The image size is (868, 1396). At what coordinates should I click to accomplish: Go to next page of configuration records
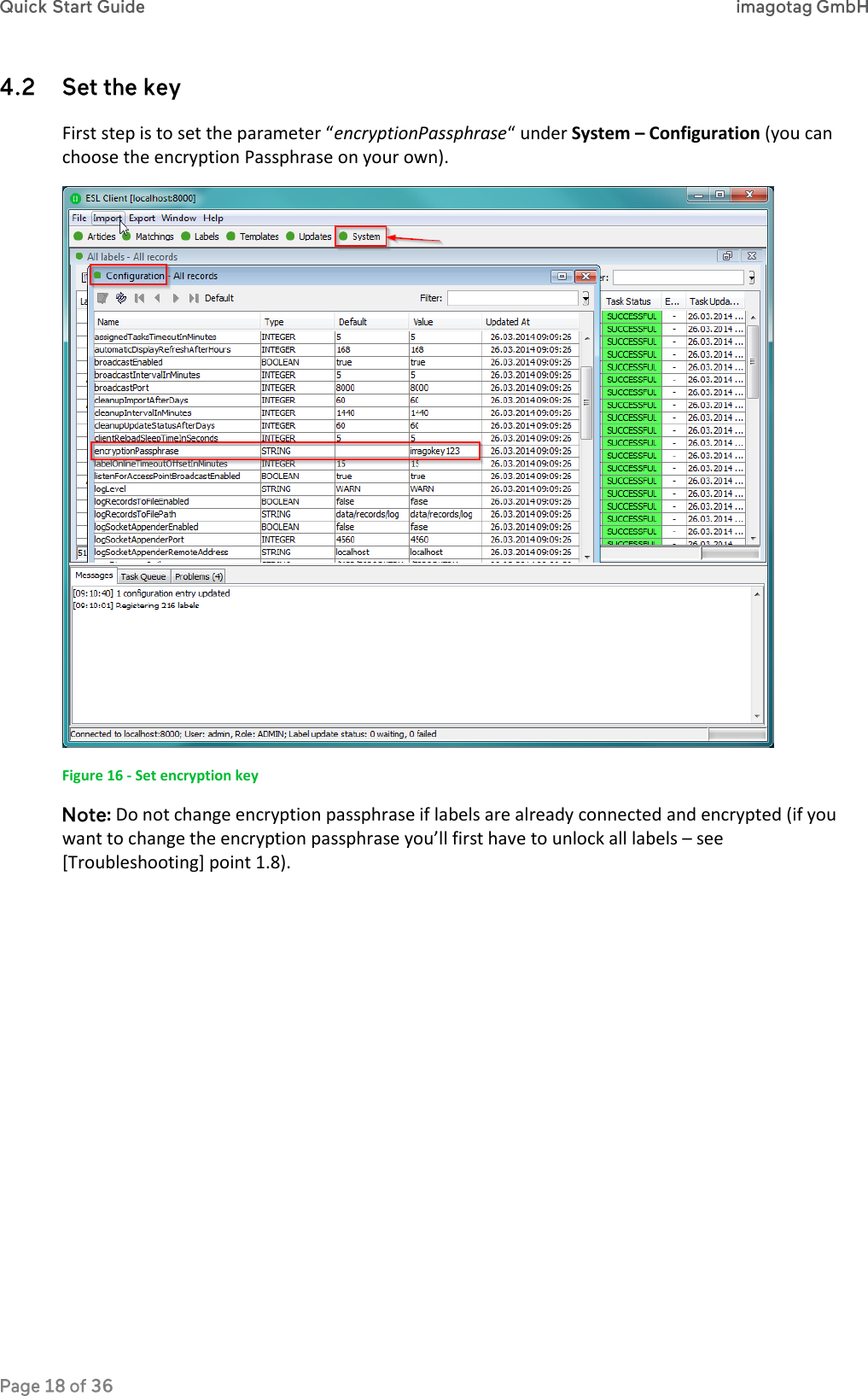(176, 298)
